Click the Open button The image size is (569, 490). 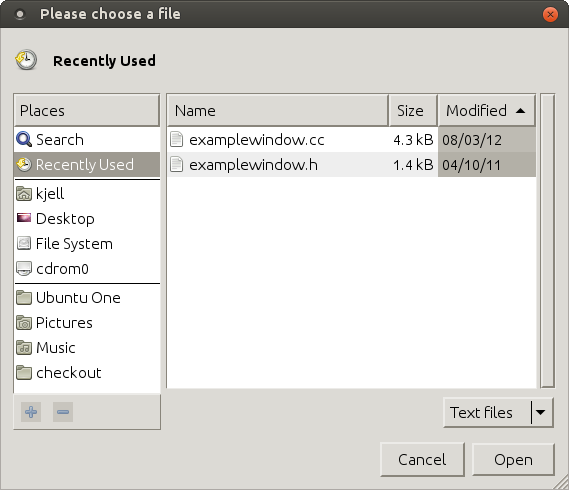(x=513, y=460)
